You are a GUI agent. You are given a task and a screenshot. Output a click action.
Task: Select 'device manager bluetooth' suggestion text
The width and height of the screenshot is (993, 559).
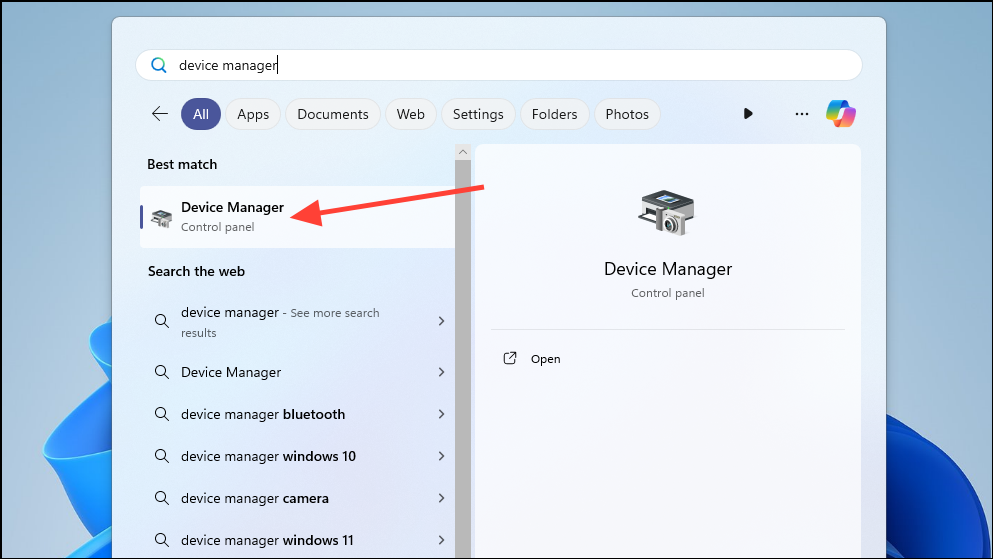(263, 414)
